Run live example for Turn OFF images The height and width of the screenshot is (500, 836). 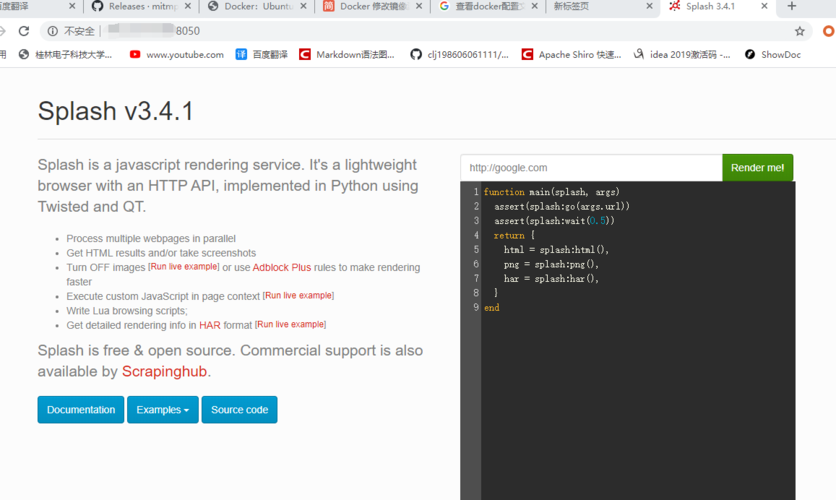pyautogui.click(x=184, y=267)
